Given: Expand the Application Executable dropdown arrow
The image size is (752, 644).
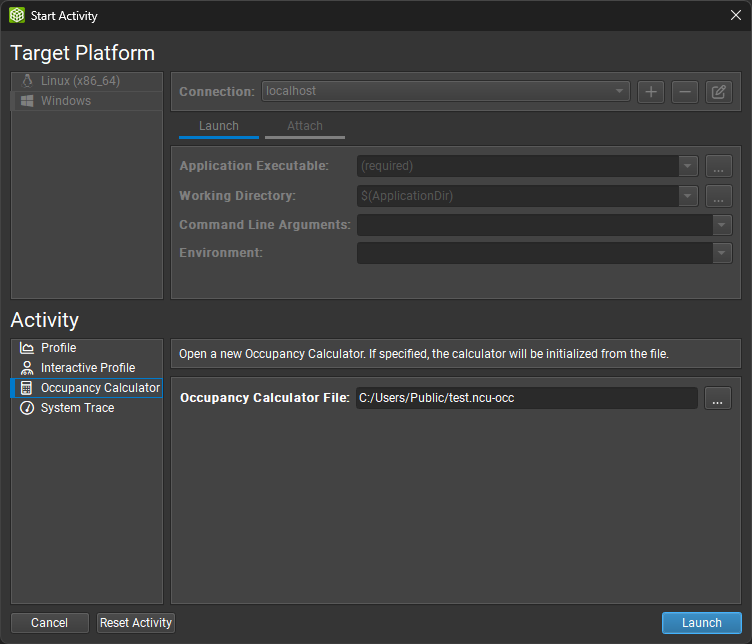Looking at the screenshot, I should pos(688,166).
